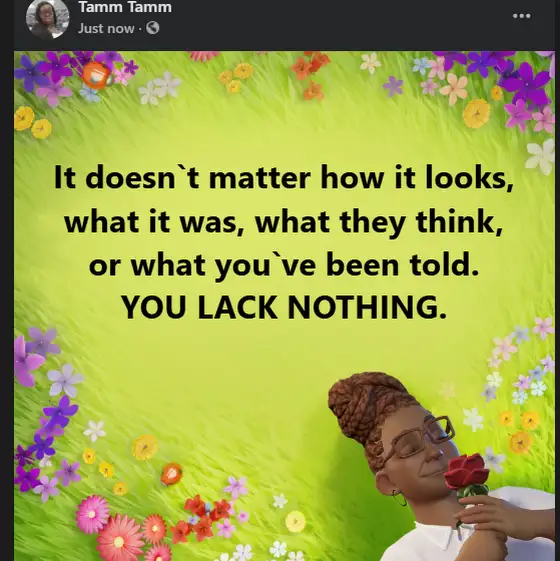Click the orange ladybug near bottom flowers

point(171,473)
